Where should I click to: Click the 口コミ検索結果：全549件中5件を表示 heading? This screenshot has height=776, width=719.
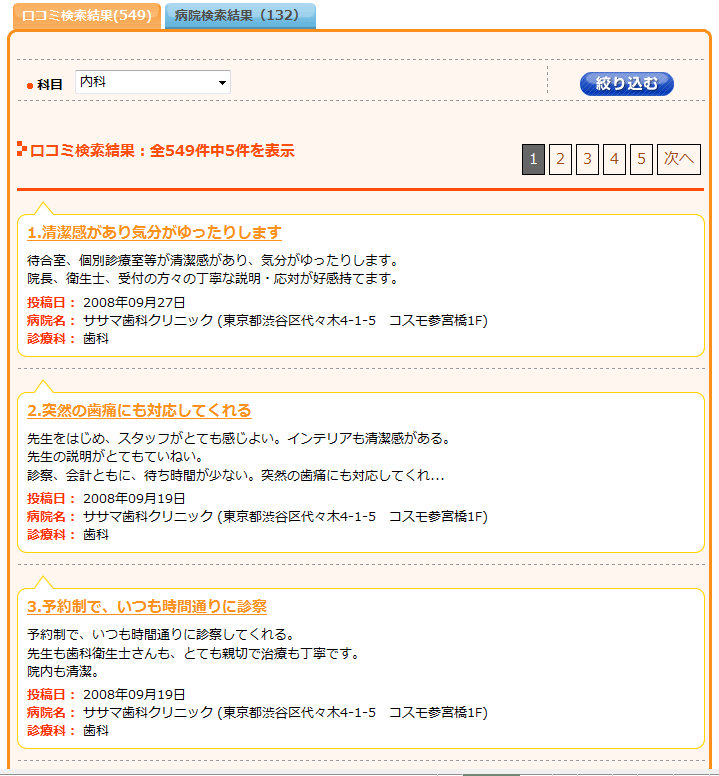point(162,150)
